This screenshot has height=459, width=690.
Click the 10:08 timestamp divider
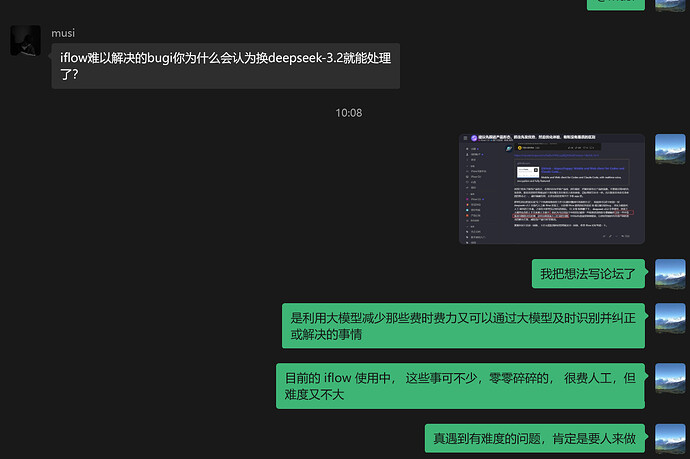point(348,113)
